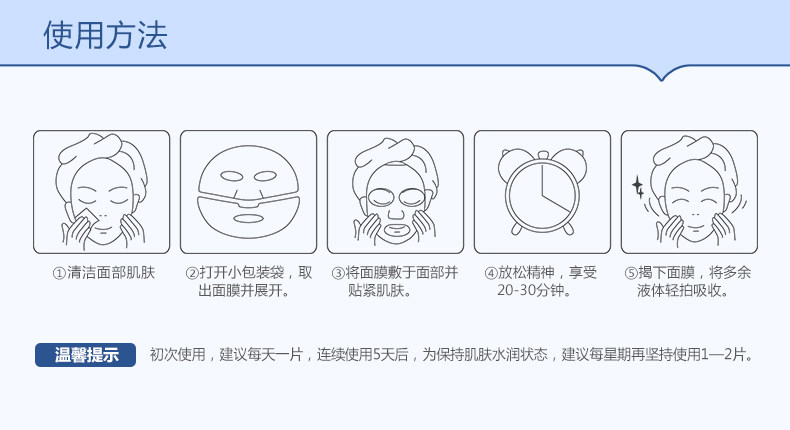
Task: Click the alarm clock icon
Action: coord(543,192)
